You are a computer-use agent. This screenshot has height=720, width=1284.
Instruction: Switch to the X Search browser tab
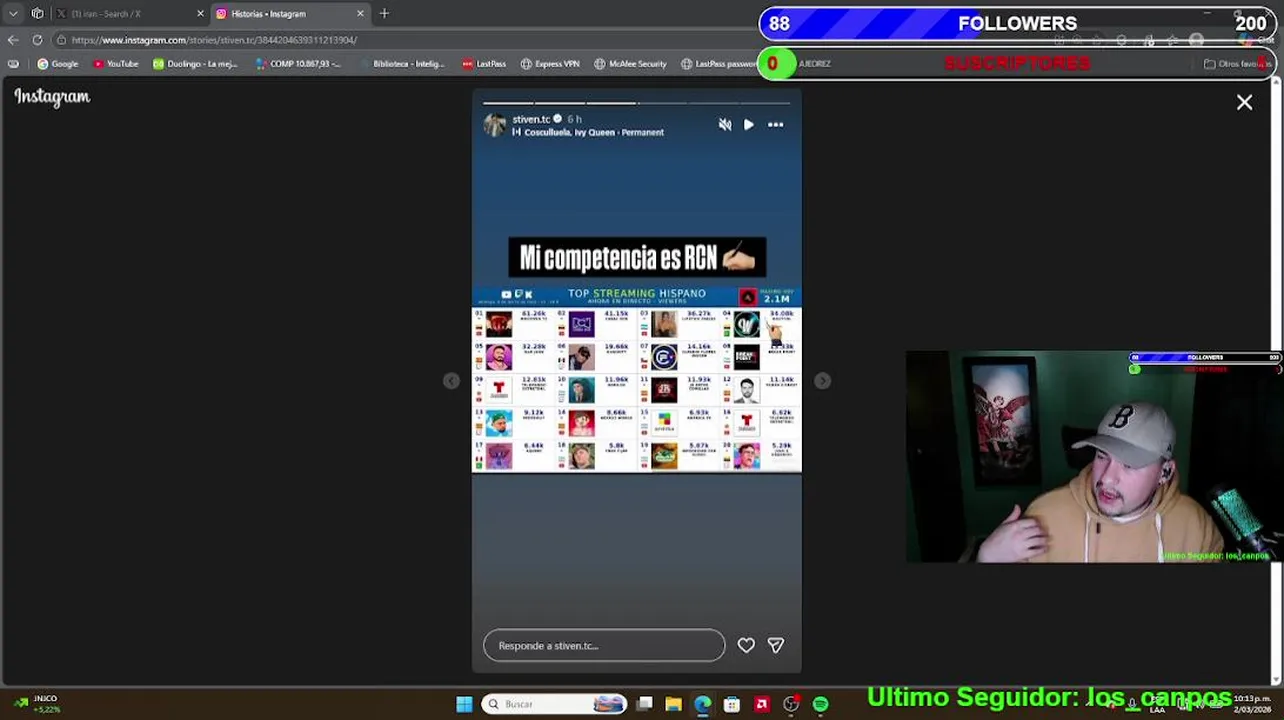coord(130,14)
